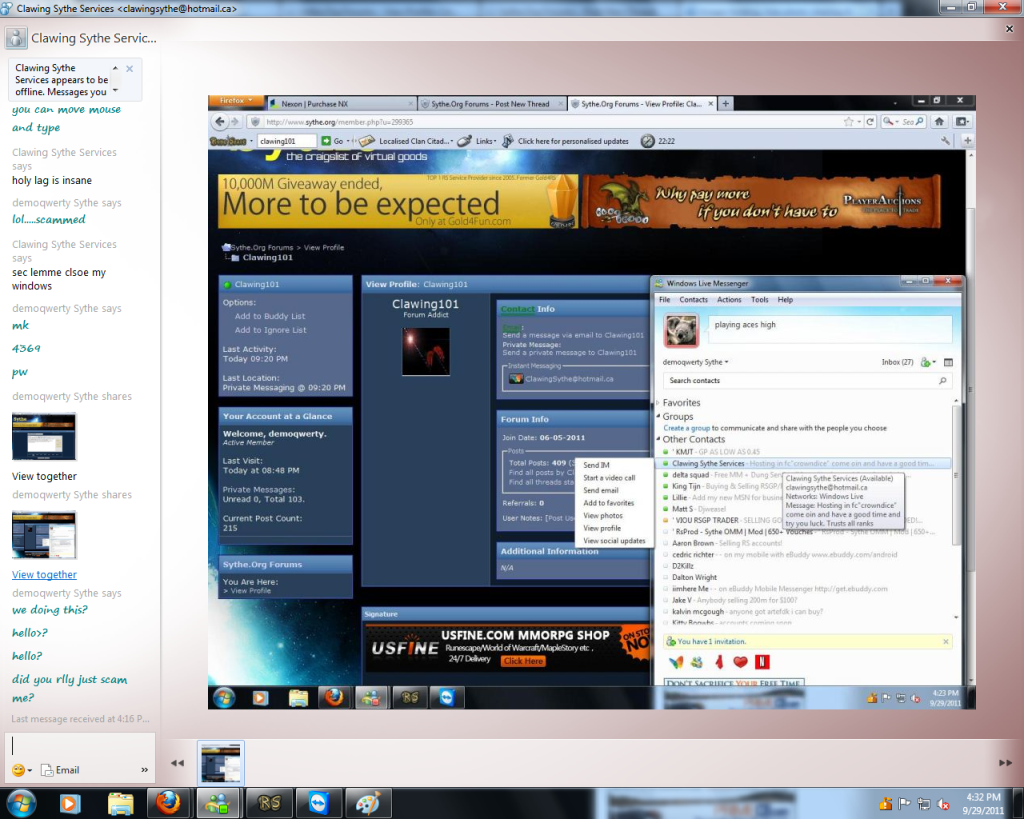Open the emoticon picker smiley
Screen dimensions: 1024x819
coord(18,770)
